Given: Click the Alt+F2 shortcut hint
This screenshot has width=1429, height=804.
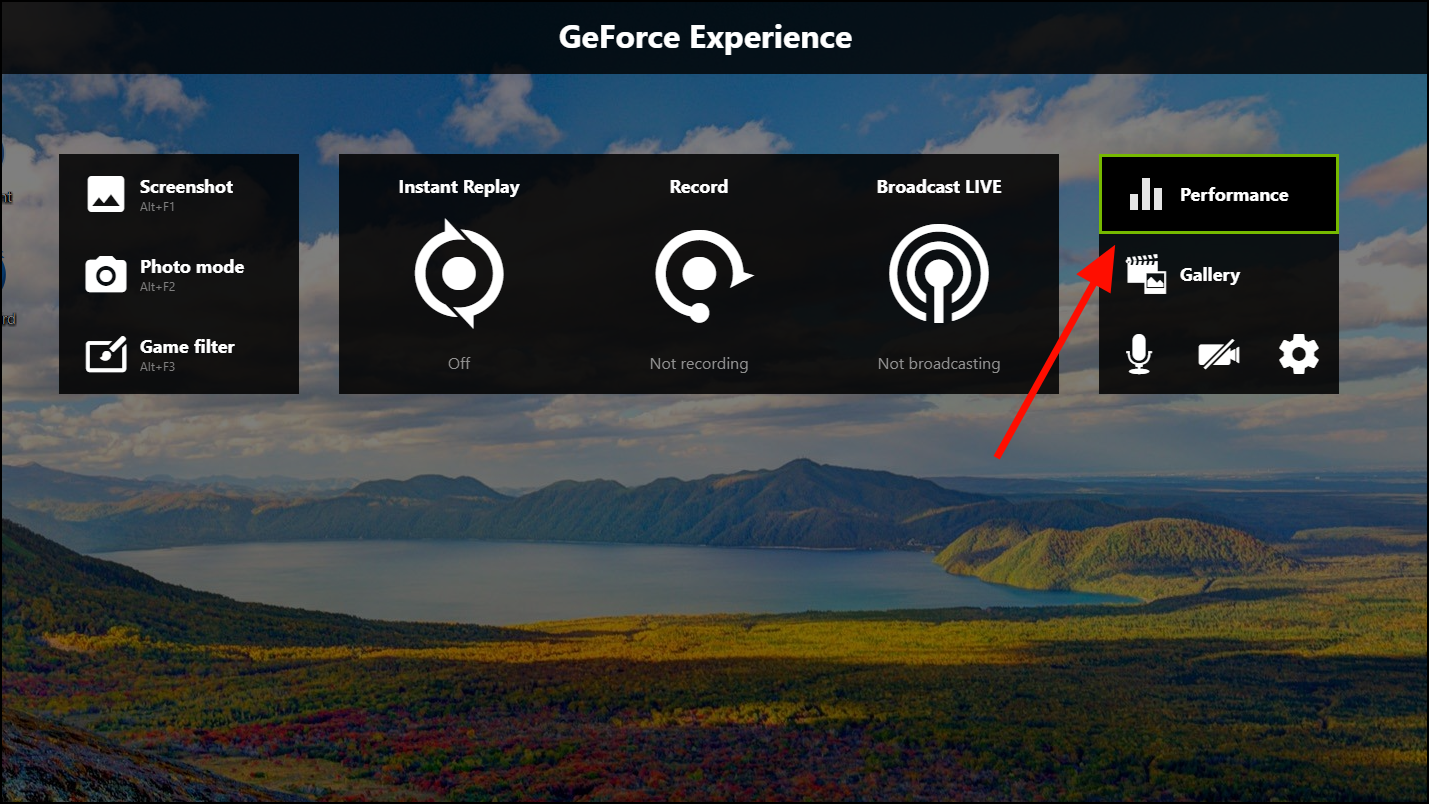Looking at the screenshot, I should pos(157,287).
